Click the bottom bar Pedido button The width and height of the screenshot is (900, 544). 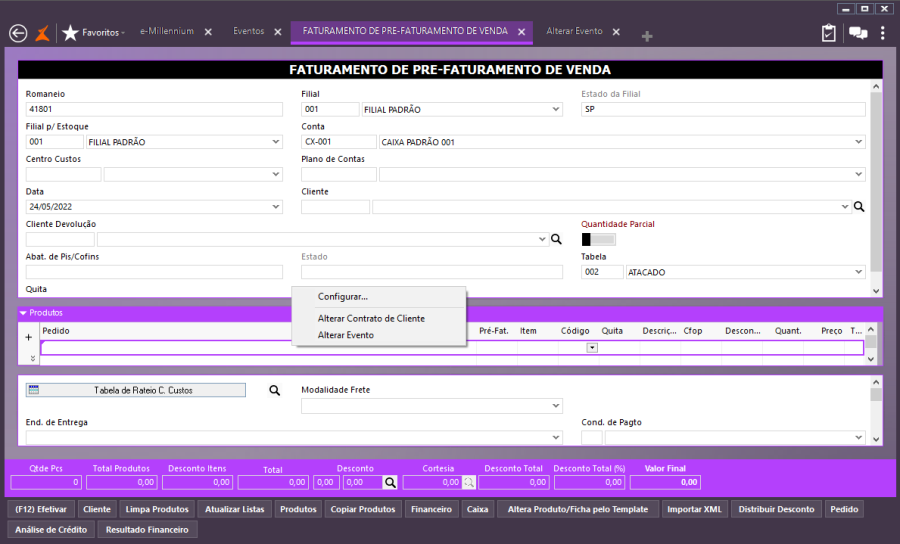click(x=844, y=509)
